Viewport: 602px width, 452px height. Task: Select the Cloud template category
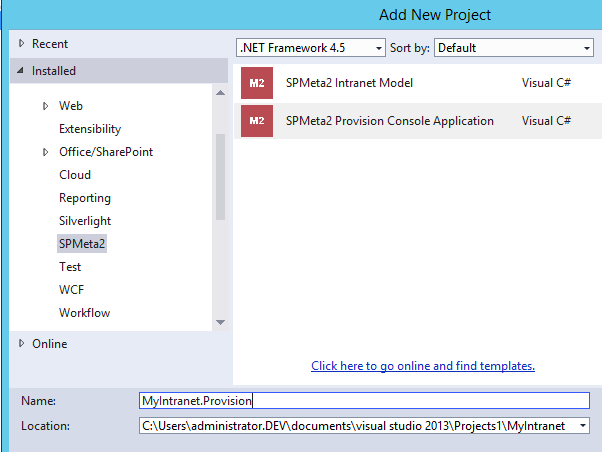tap(75, 175)
